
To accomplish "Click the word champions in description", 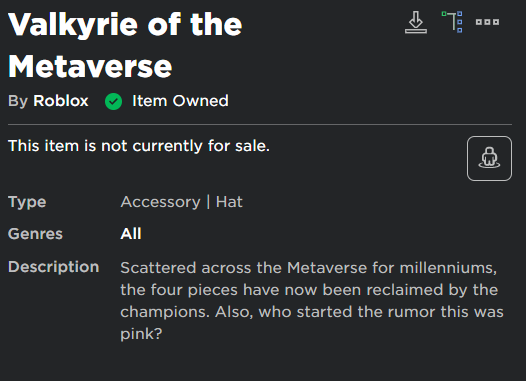I will 165,313.
